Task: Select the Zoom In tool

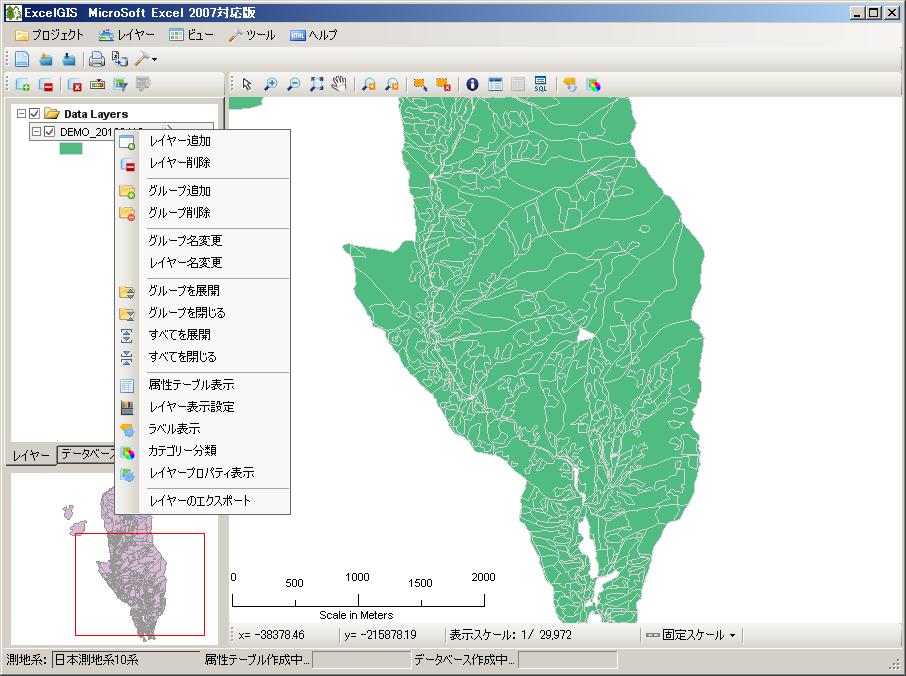Action: click(271, 84)
